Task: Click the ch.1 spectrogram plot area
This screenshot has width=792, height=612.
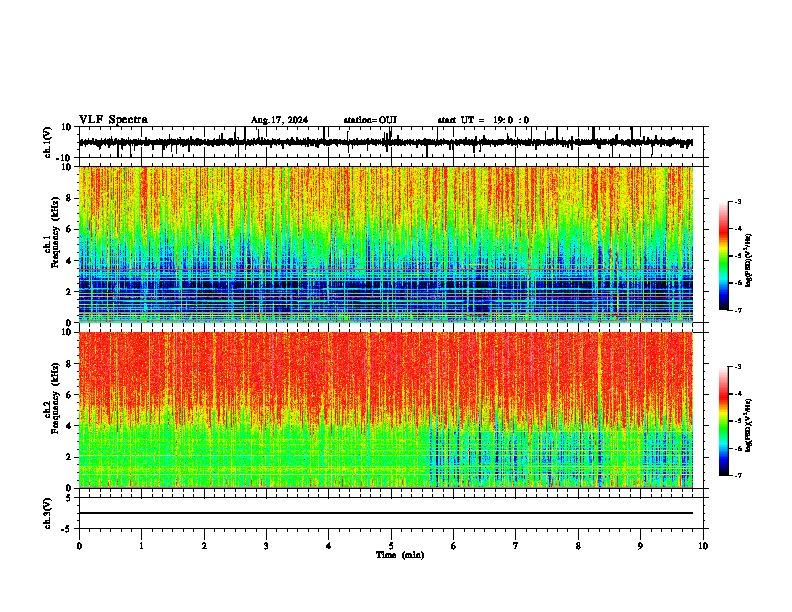Action: point(386,244)
